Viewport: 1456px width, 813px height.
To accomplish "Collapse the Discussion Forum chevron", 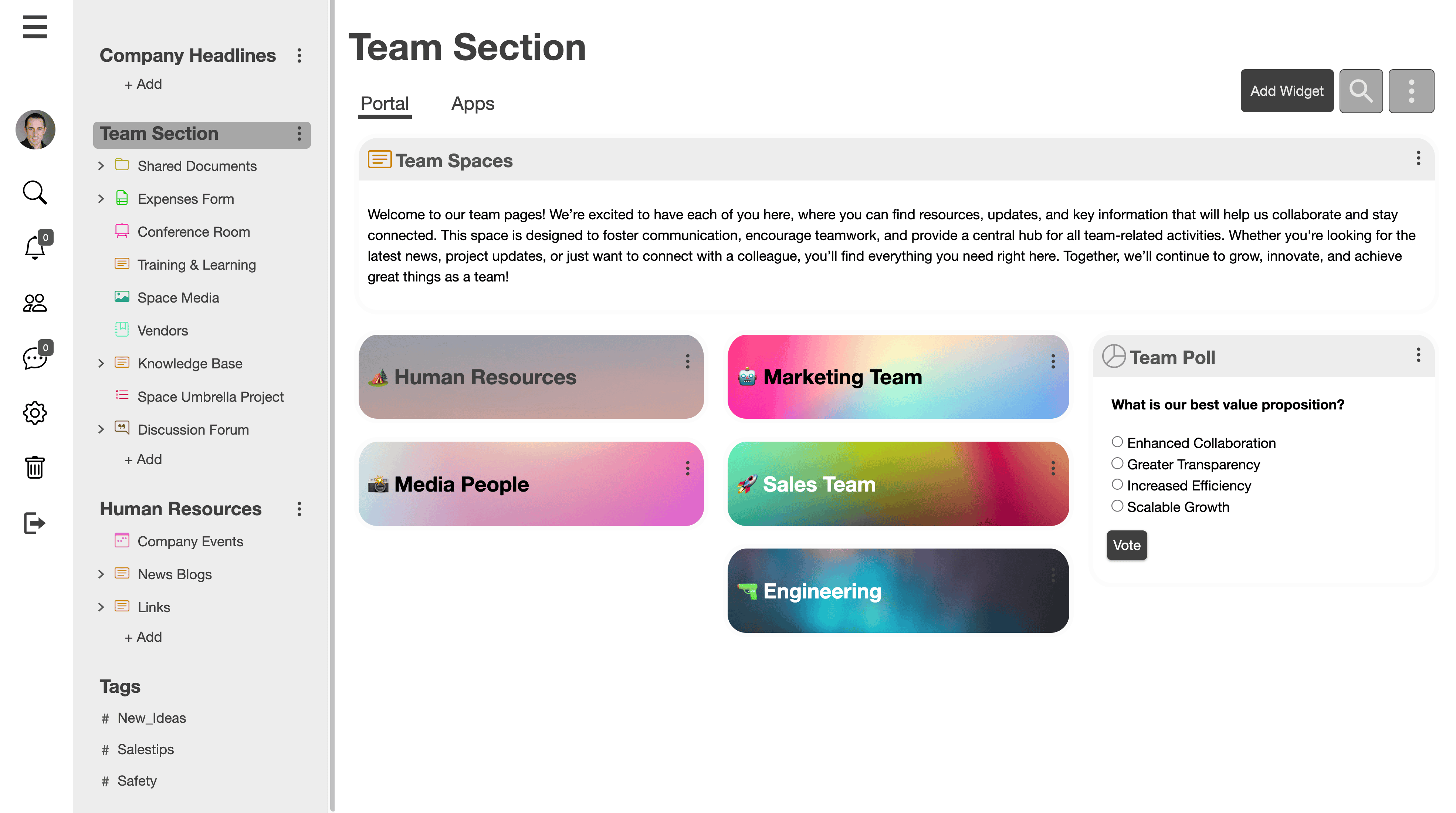I will 101,430.
